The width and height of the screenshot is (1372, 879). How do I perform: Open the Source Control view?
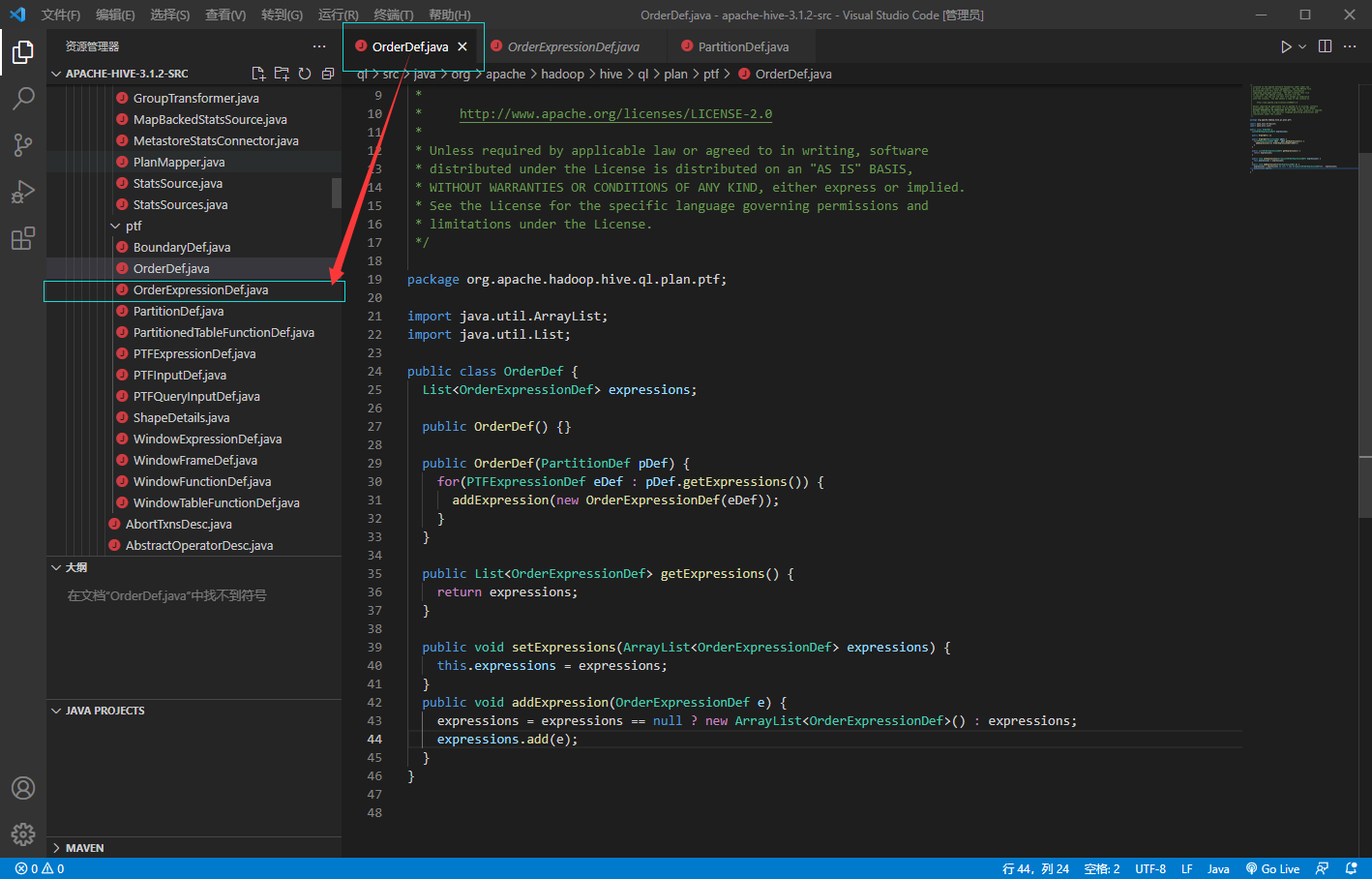pos(23,144)
